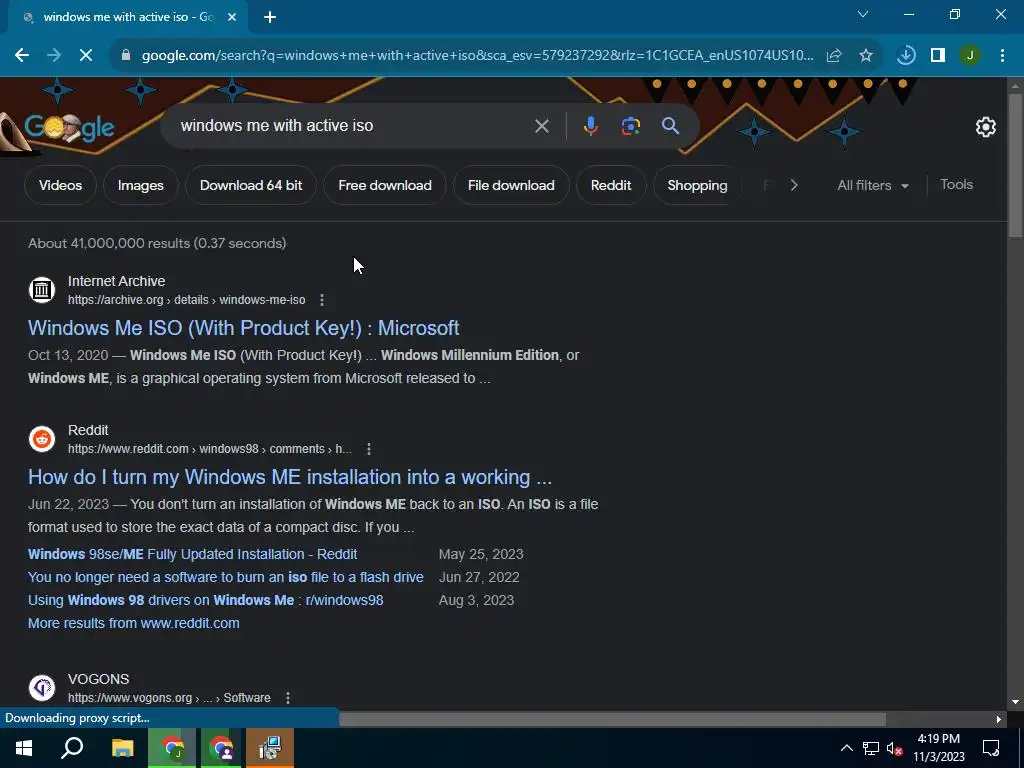Open more options for Internet Archive result
This screenshot has width=1024, height=768.
pyautogui.click(x=321, y=300)
